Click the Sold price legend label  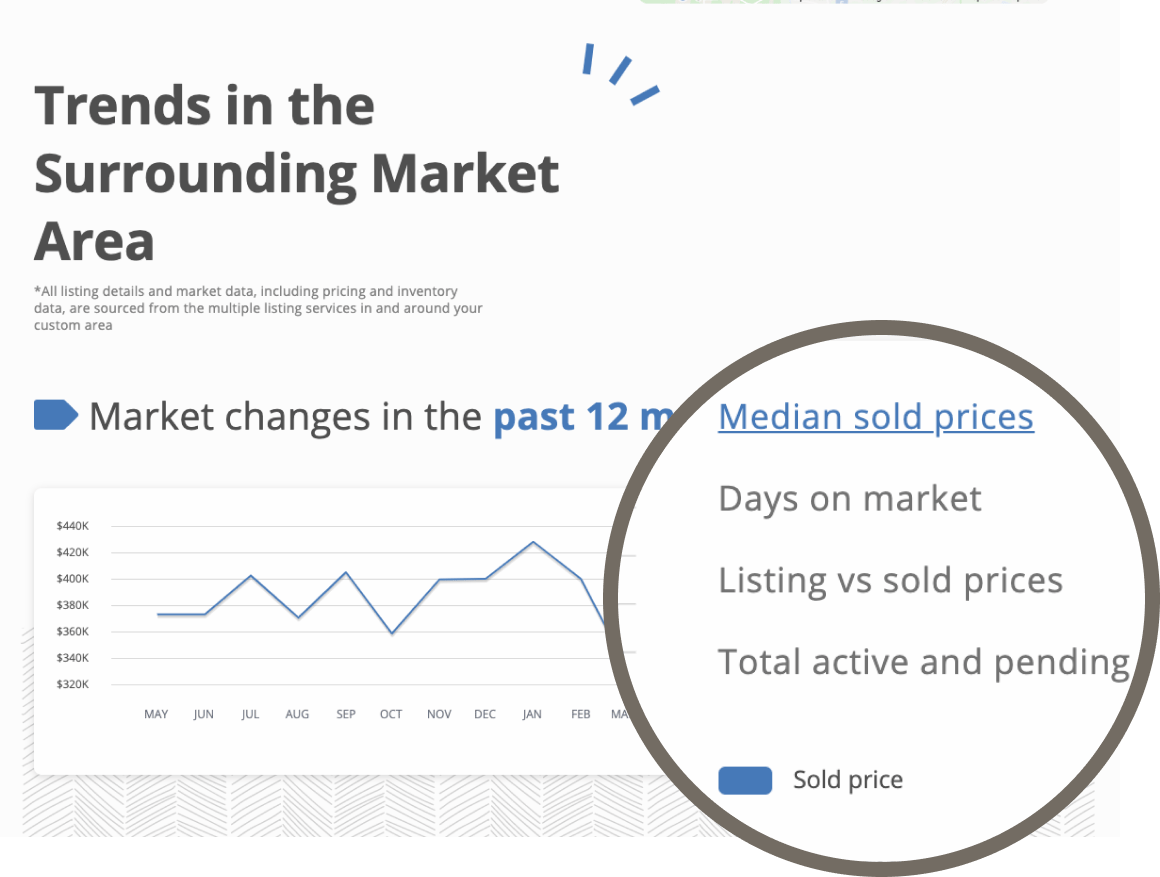(848, 780)
